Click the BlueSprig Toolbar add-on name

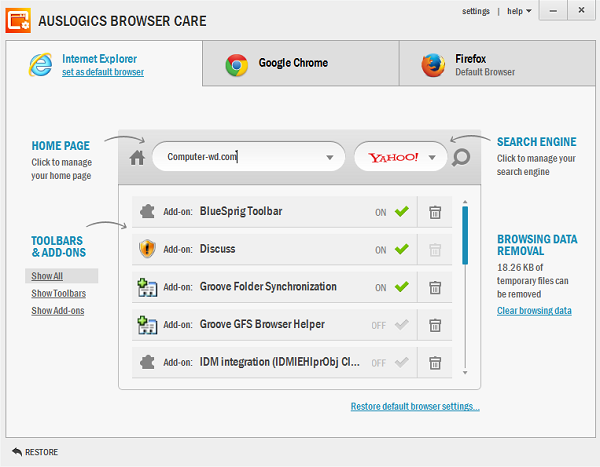point(241,211)
